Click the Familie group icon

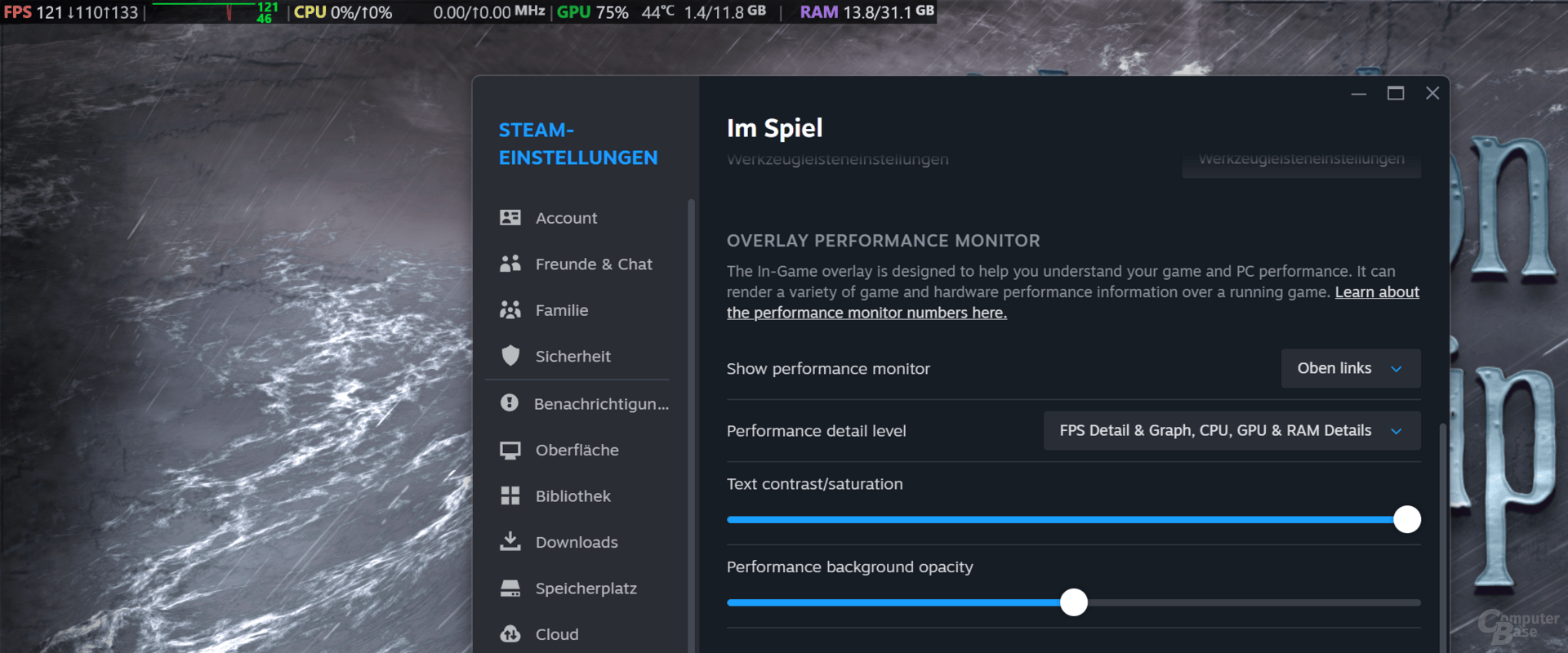(510, 310)
